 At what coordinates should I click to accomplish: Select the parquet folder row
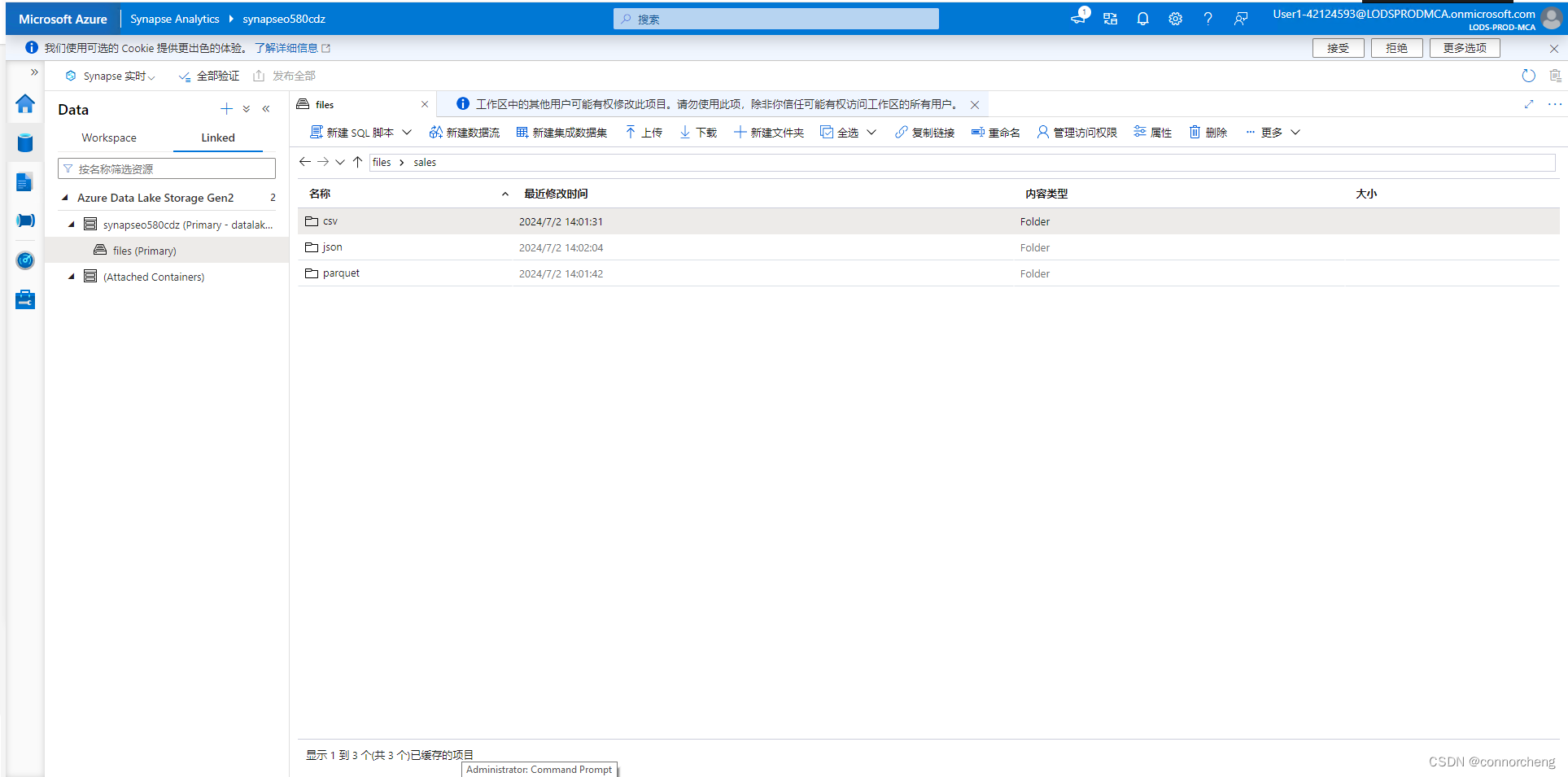pyautogui.click(x=928, y=273)
